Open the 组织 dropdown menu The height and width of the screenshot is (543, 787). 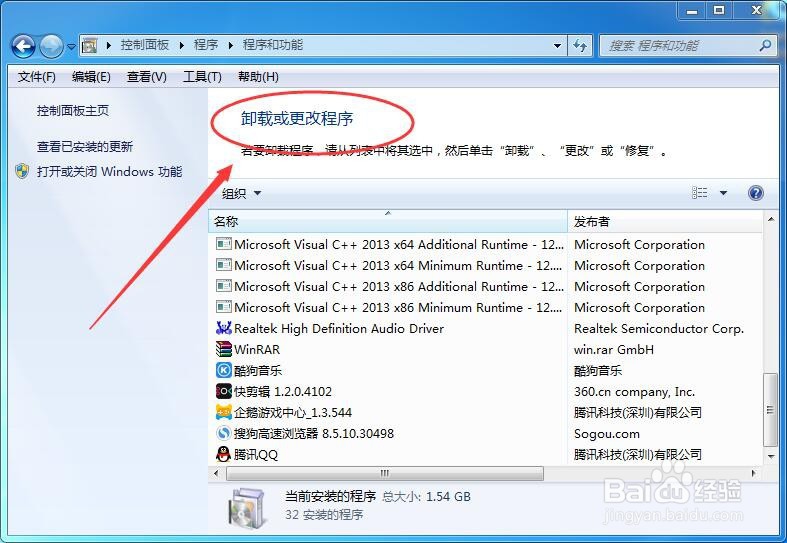[x=241, y=193]
